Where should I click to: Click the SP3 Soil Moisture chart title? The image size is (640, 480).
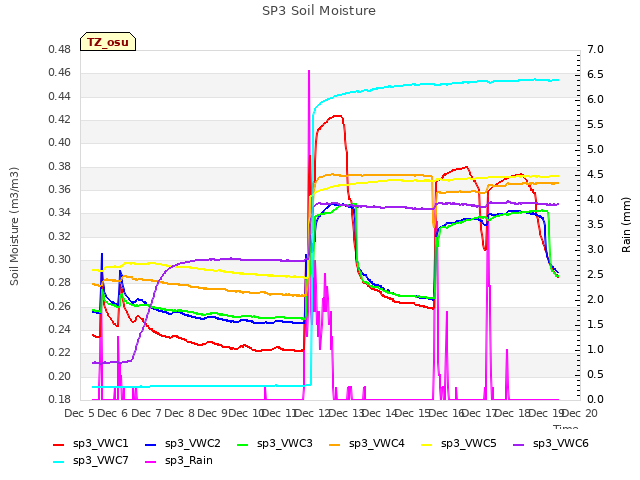(319, 11)
